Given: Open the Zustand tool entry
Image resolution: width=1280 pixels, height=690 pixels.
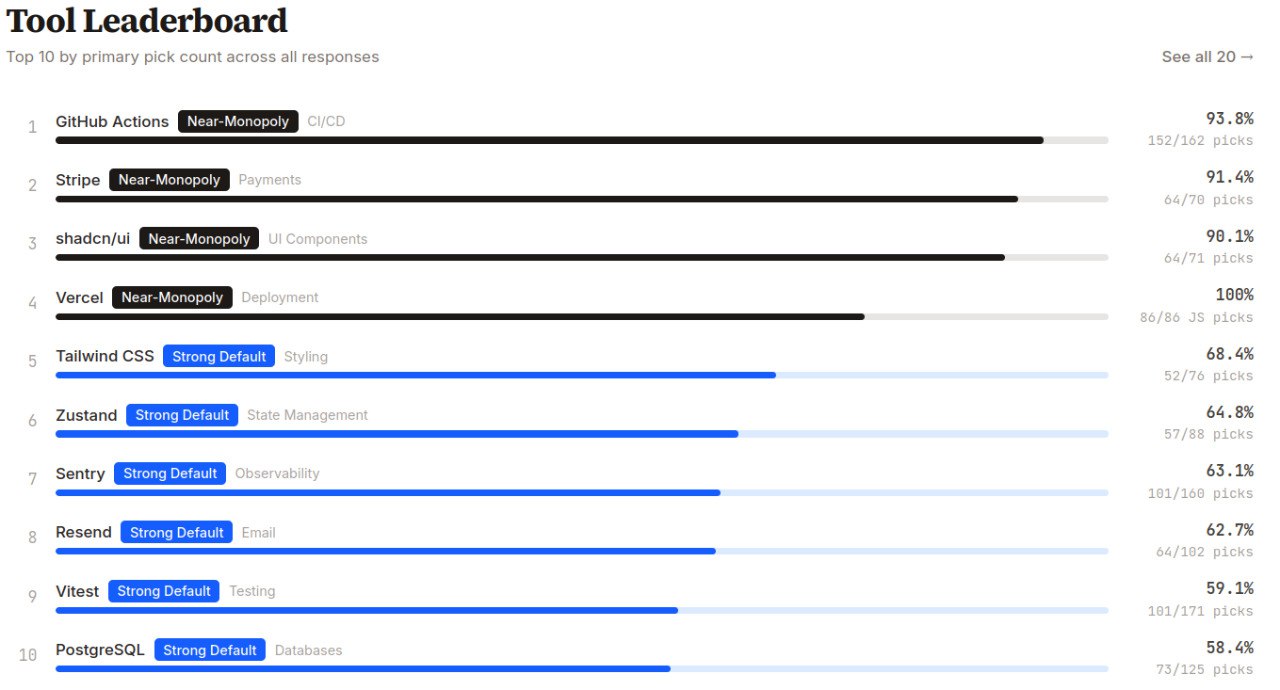Looking at the screenshot, I should [x=86, y=415].
